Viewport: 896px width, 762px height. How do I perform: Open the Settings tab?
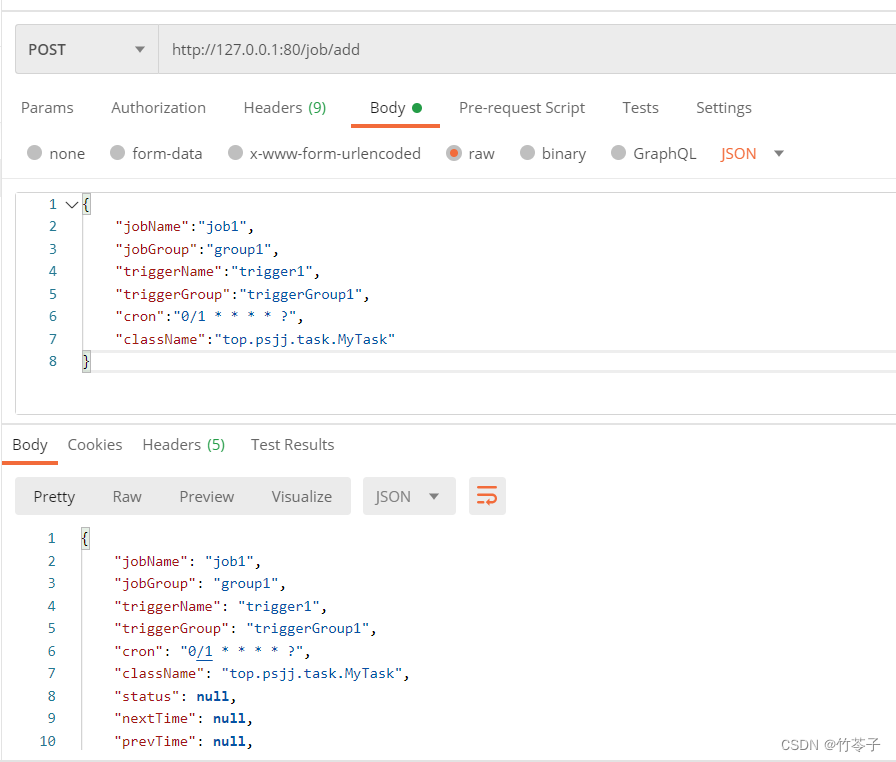pos(723,108)
